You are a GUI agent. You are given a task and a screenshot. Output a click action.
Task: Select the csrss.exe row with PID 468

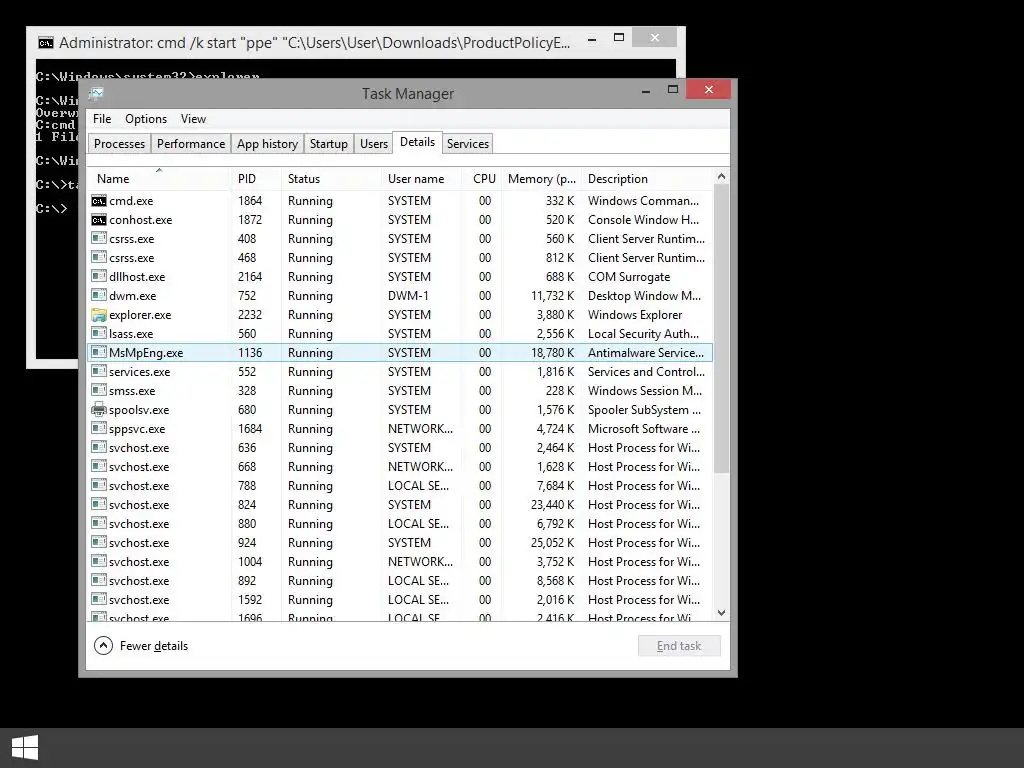[x=400, y=258]
